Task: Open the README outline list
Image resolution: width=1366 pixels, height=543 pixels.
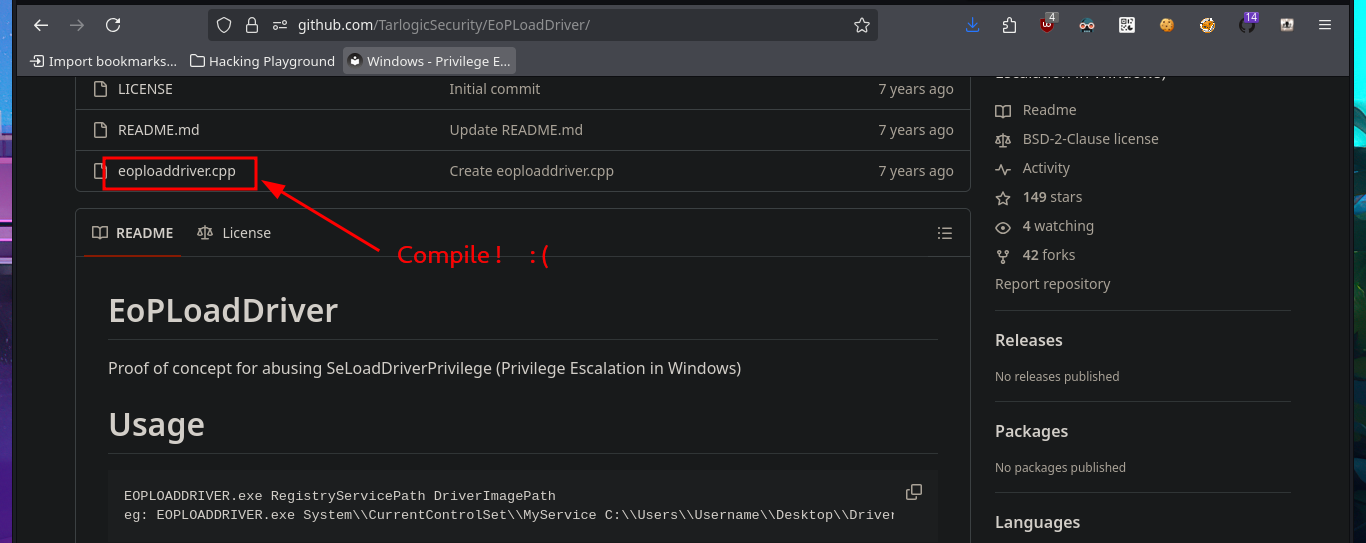Action: point(944,233)
